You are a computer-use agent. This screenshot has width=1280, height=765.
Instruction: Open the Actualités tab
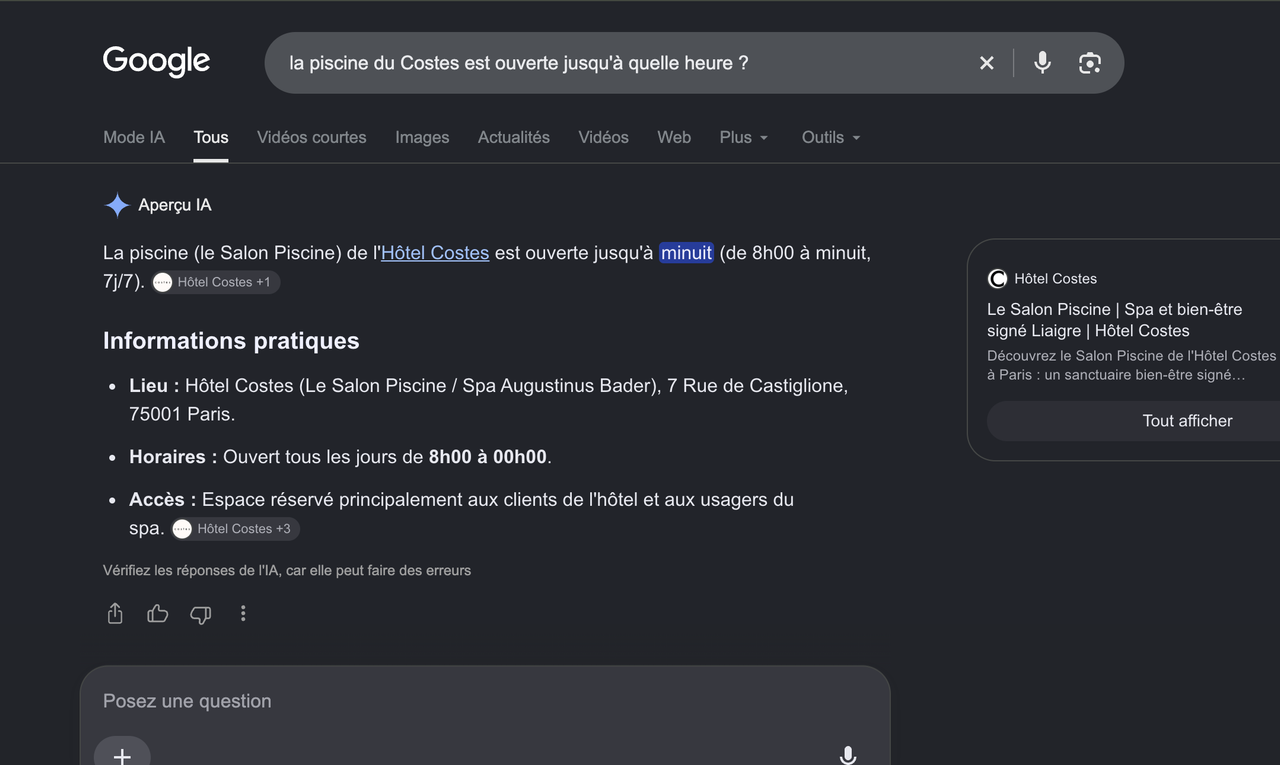(514, 137)
